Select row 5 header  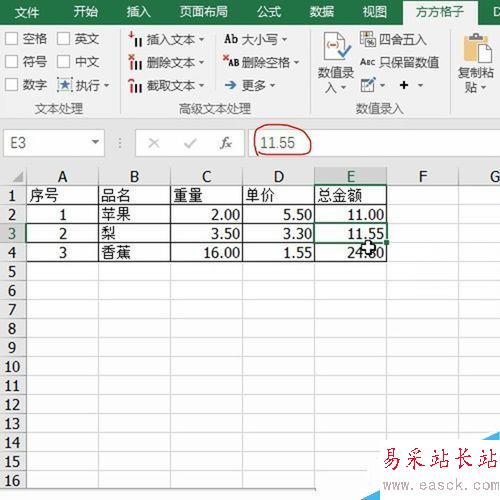pyautogui.click(x=13, y=272)
